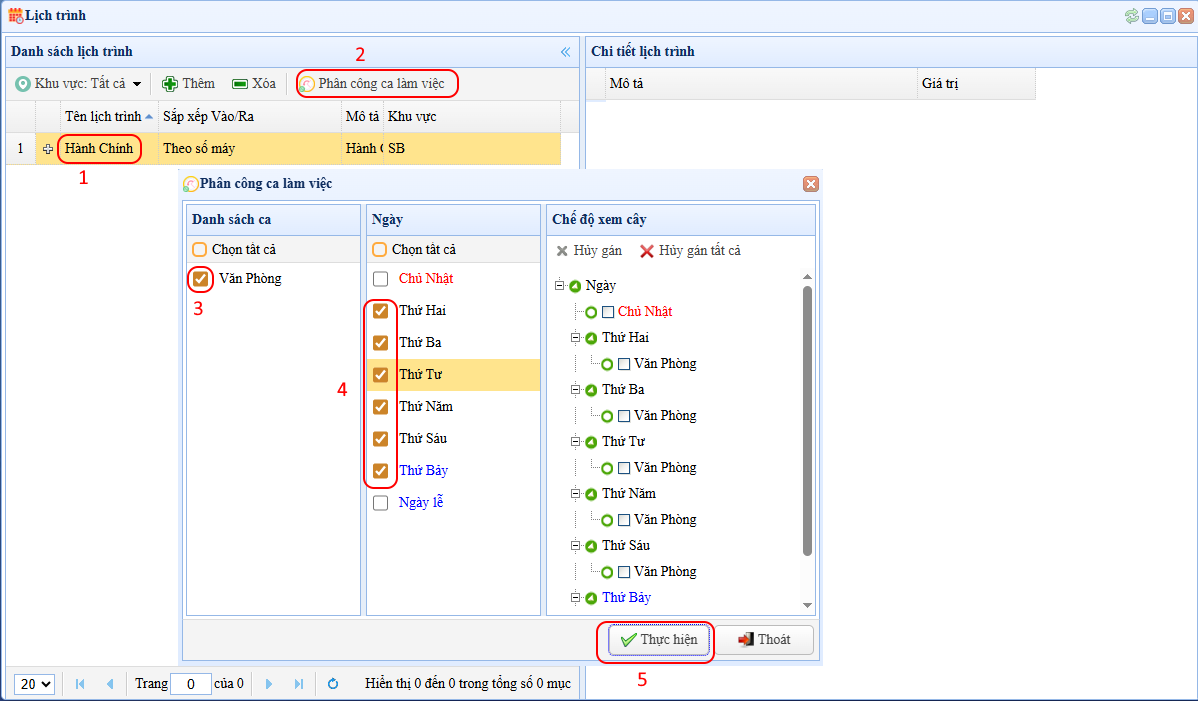
Task: Uncheck the Thứ Tư day checkbox
Action: 380,375
